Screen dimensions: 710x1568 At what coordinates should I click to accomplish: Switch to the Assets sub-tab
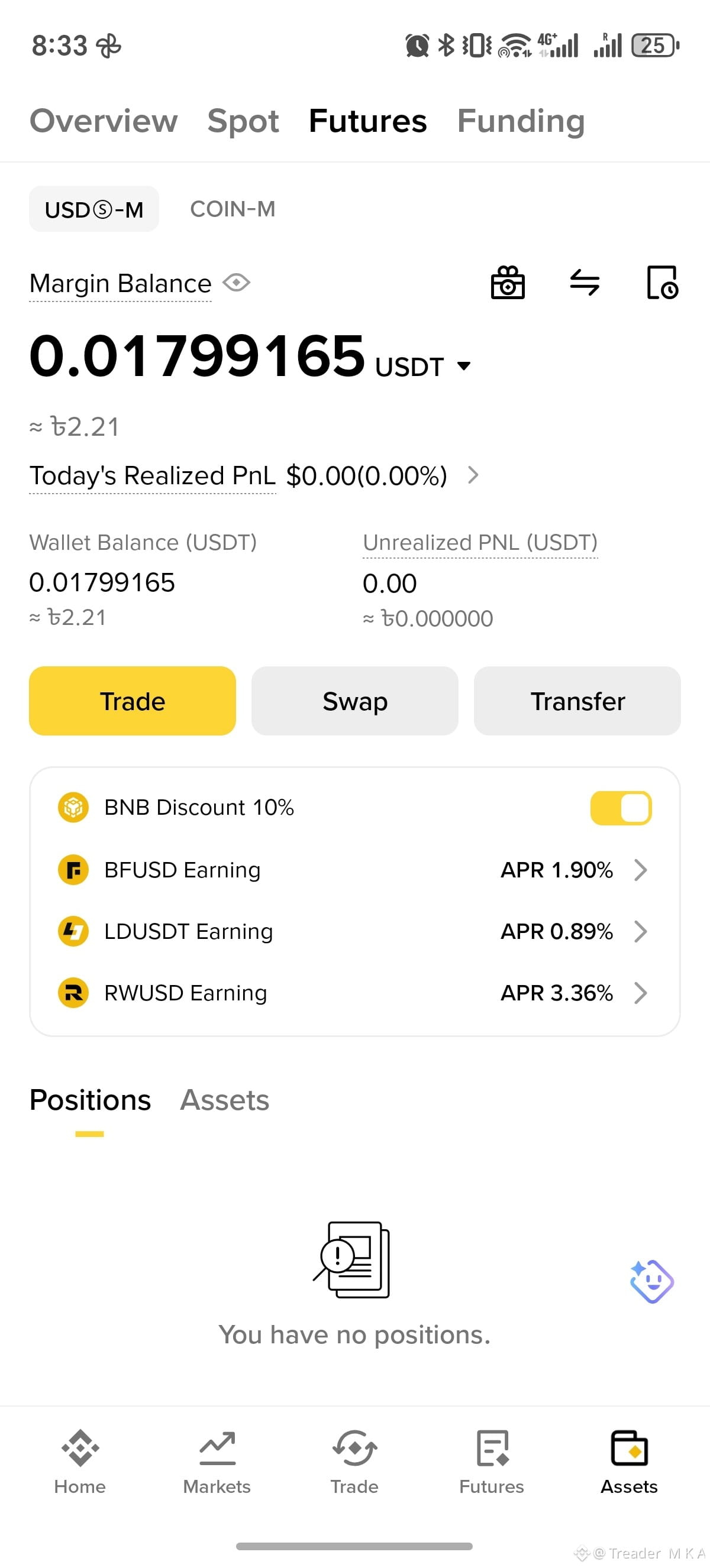(x=225, y=1100)
